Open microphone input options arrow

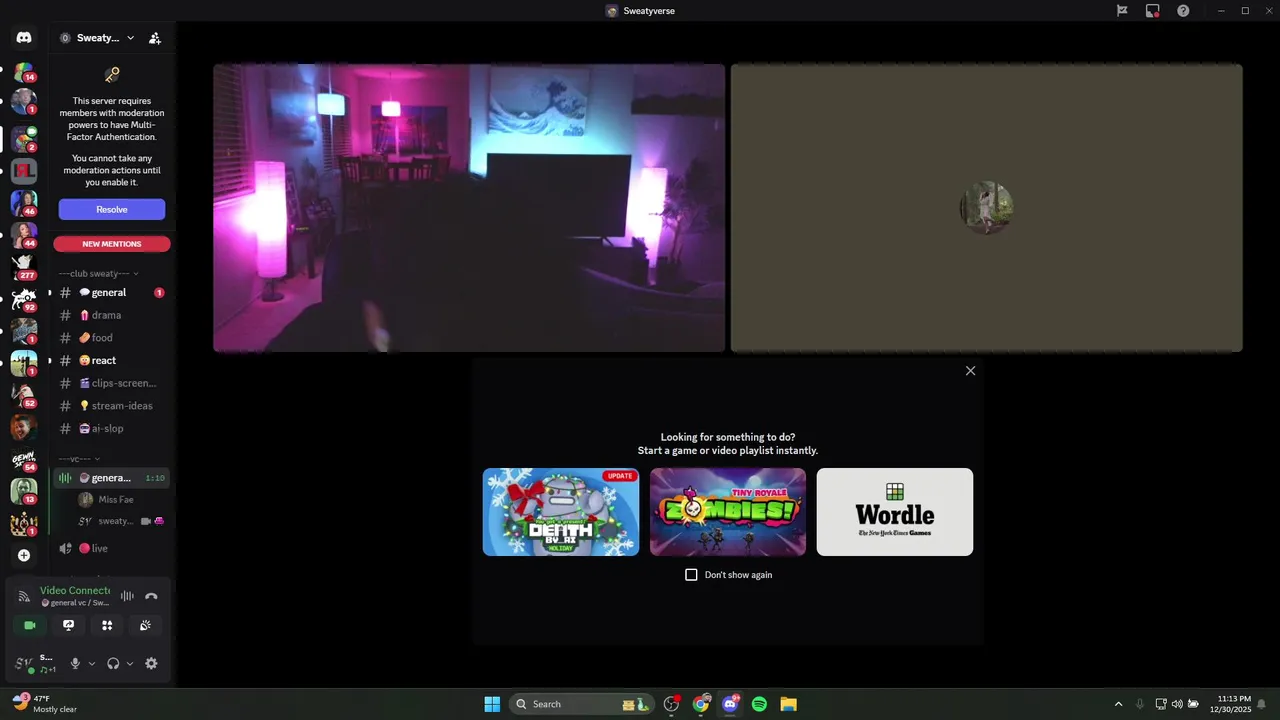coord(92,663)
